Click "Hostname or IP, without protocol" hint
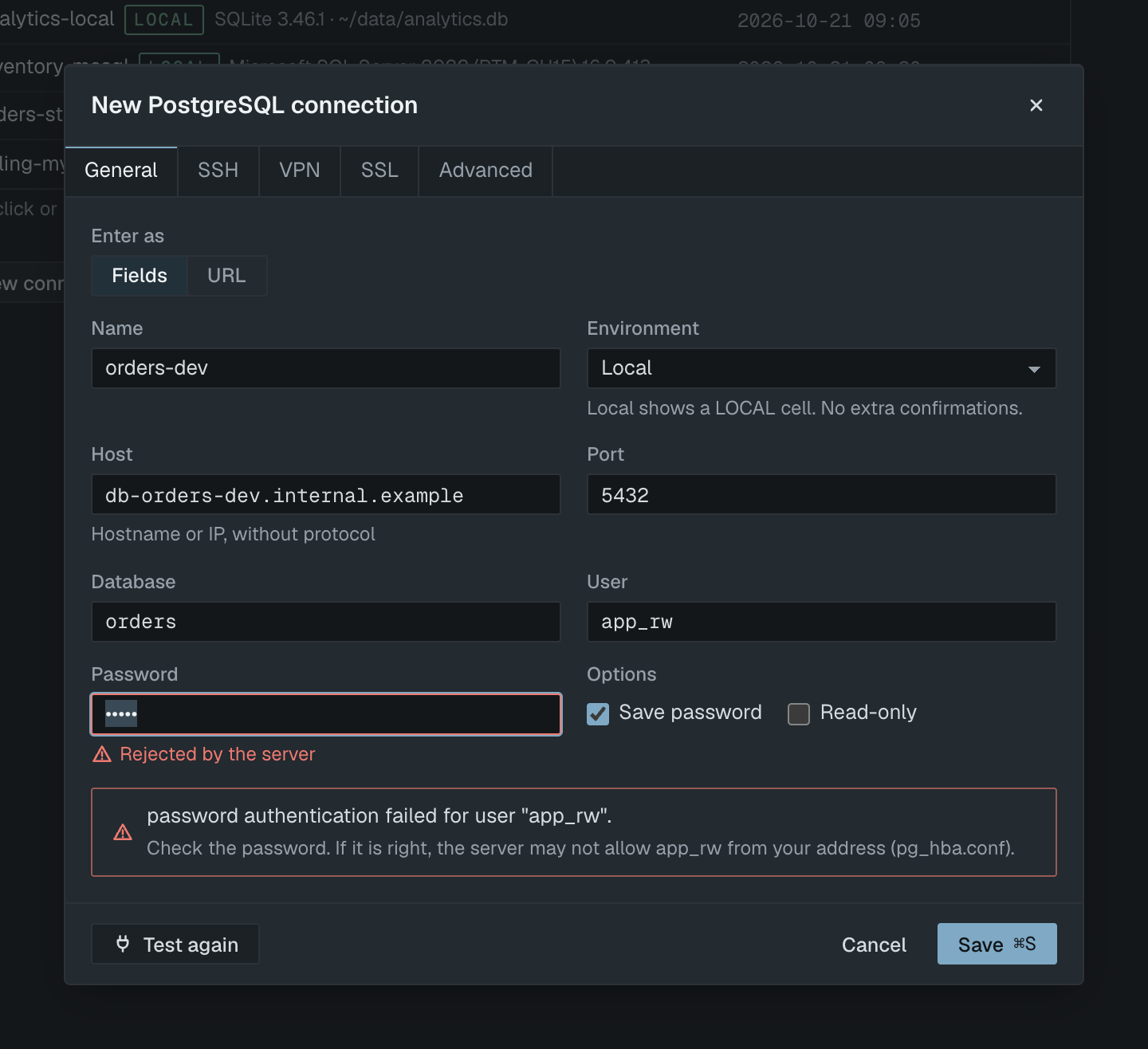Image resolution: width=1148 pixels, height=1049 pixels. click(233, 534)
